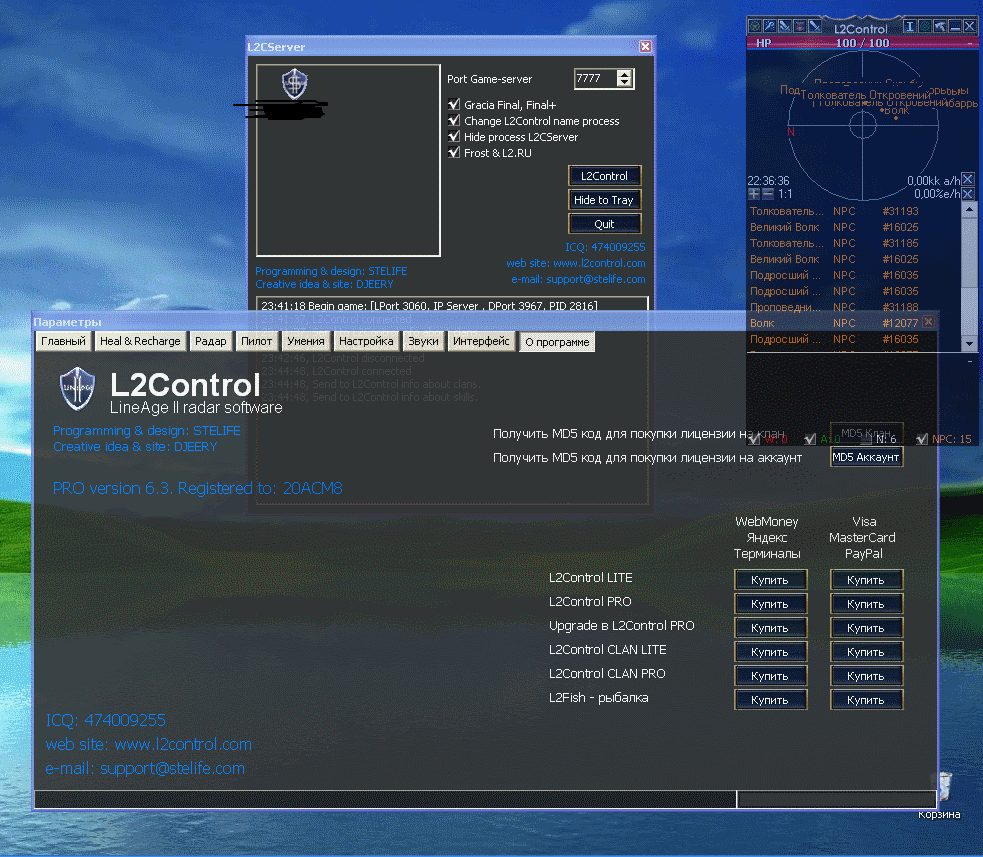Click the Hide to Tray button

(x=604, y=200)
